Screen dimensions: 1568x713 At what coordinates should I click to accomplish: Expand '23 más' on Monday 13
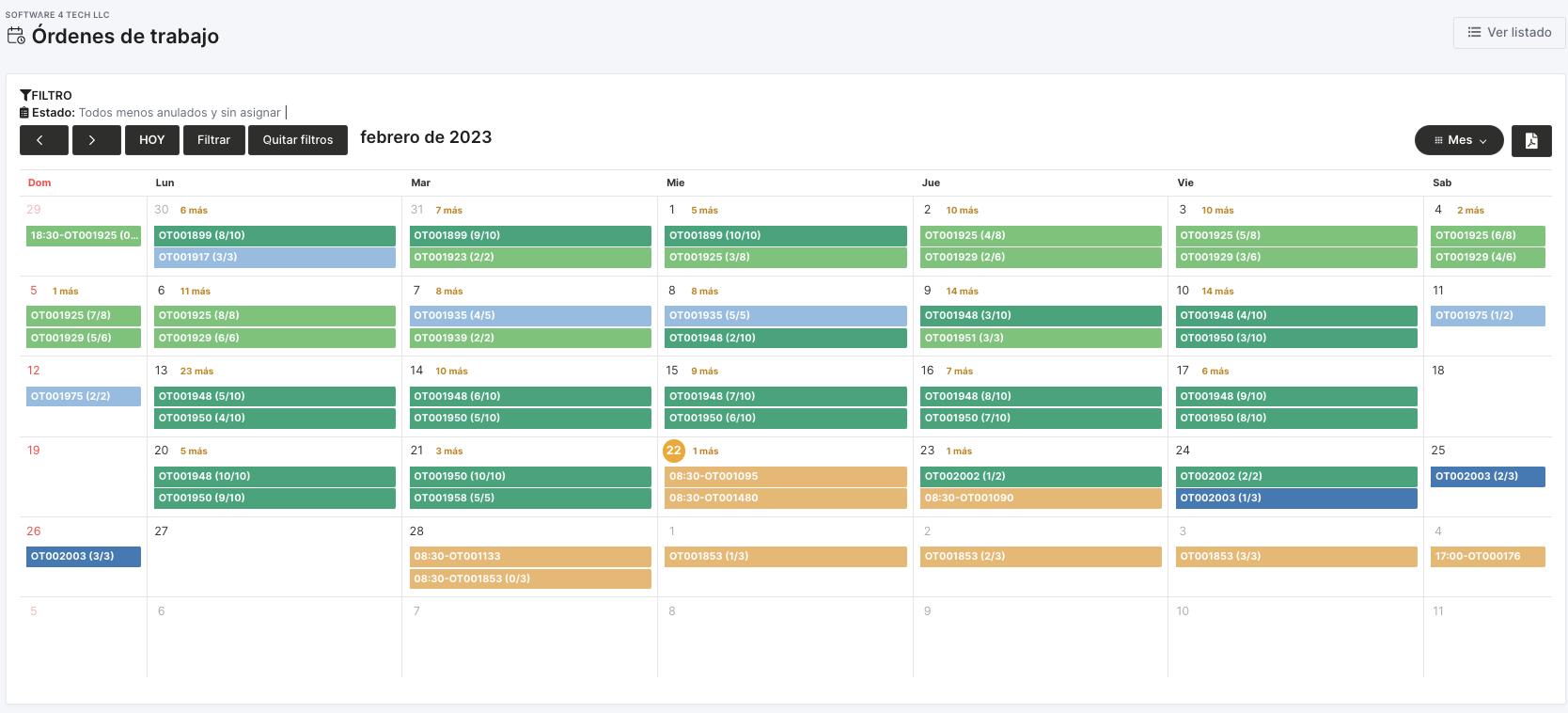196,372
